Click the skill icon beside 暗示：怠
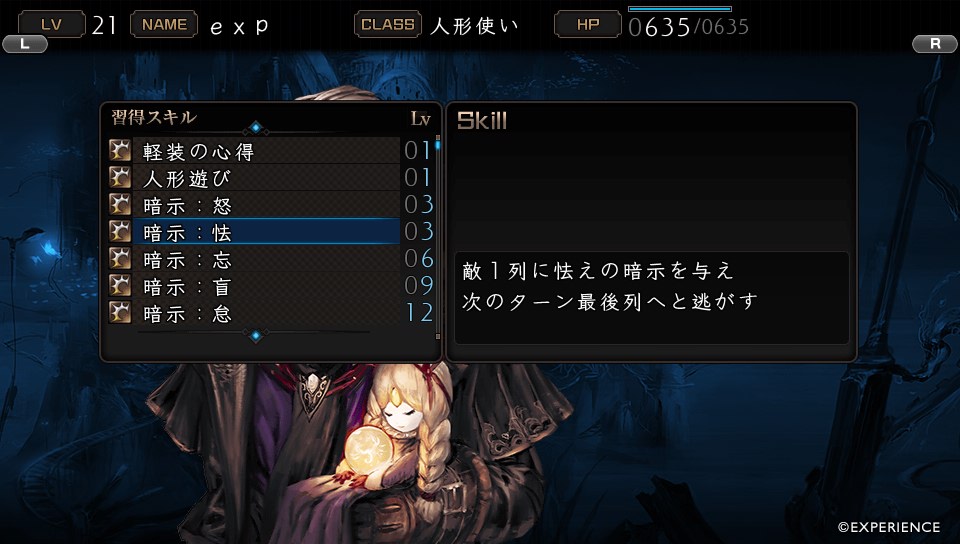 tap(120, 312)
